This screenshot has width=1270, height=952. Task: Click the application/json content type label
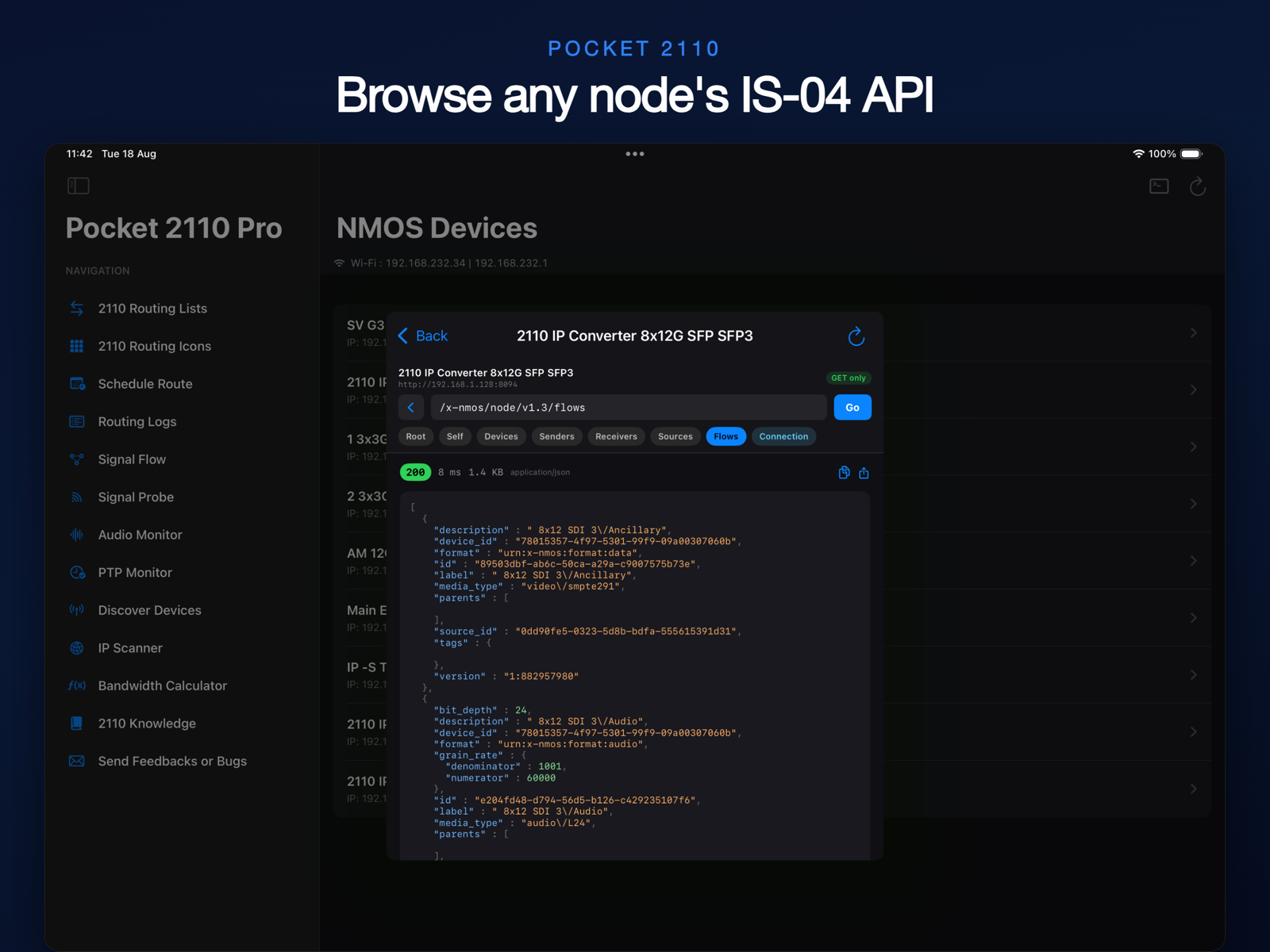click(x=540, y=473)
